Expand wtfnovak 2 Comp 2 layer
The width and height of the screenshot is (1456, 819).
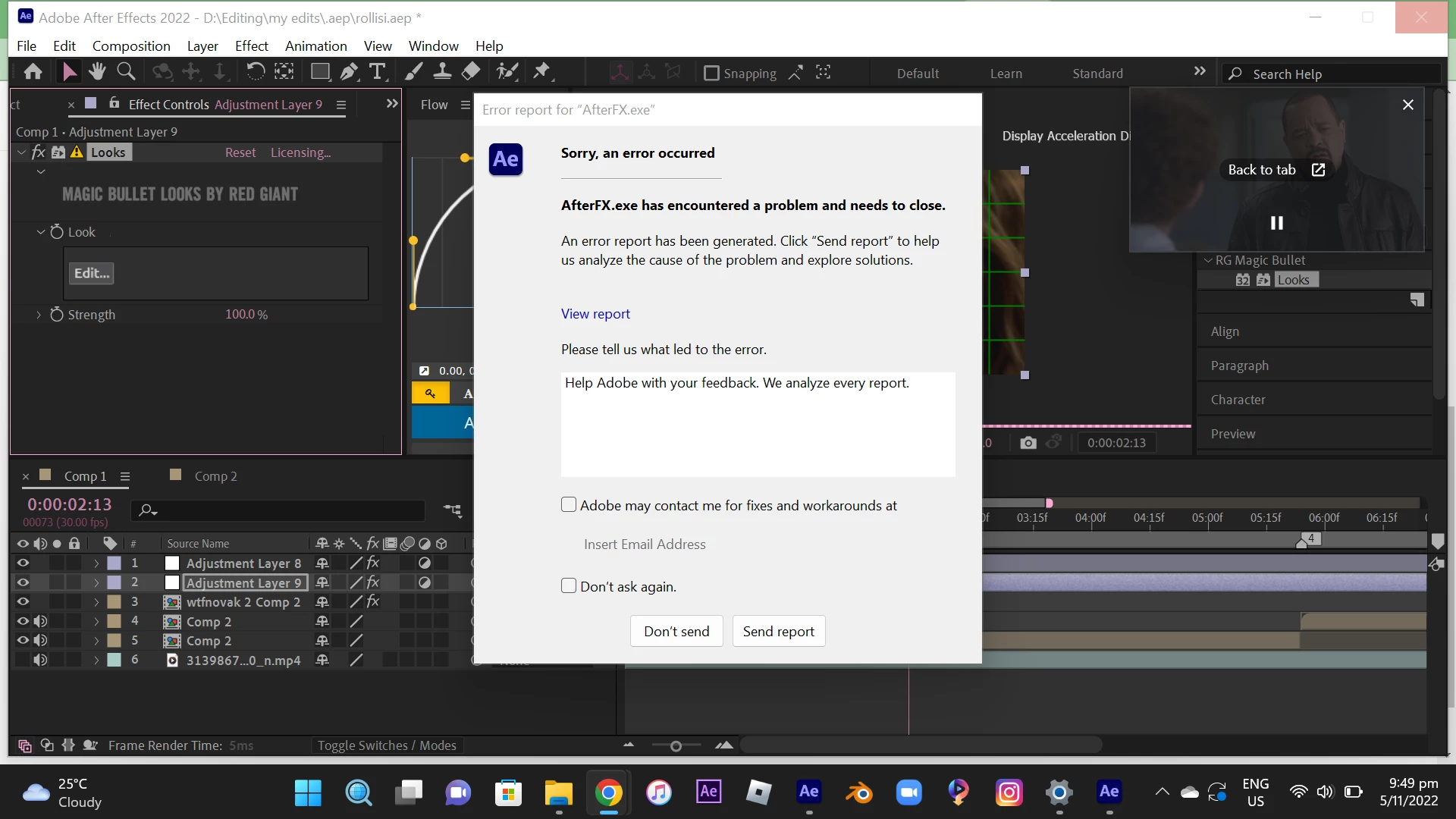pos(96,602)
